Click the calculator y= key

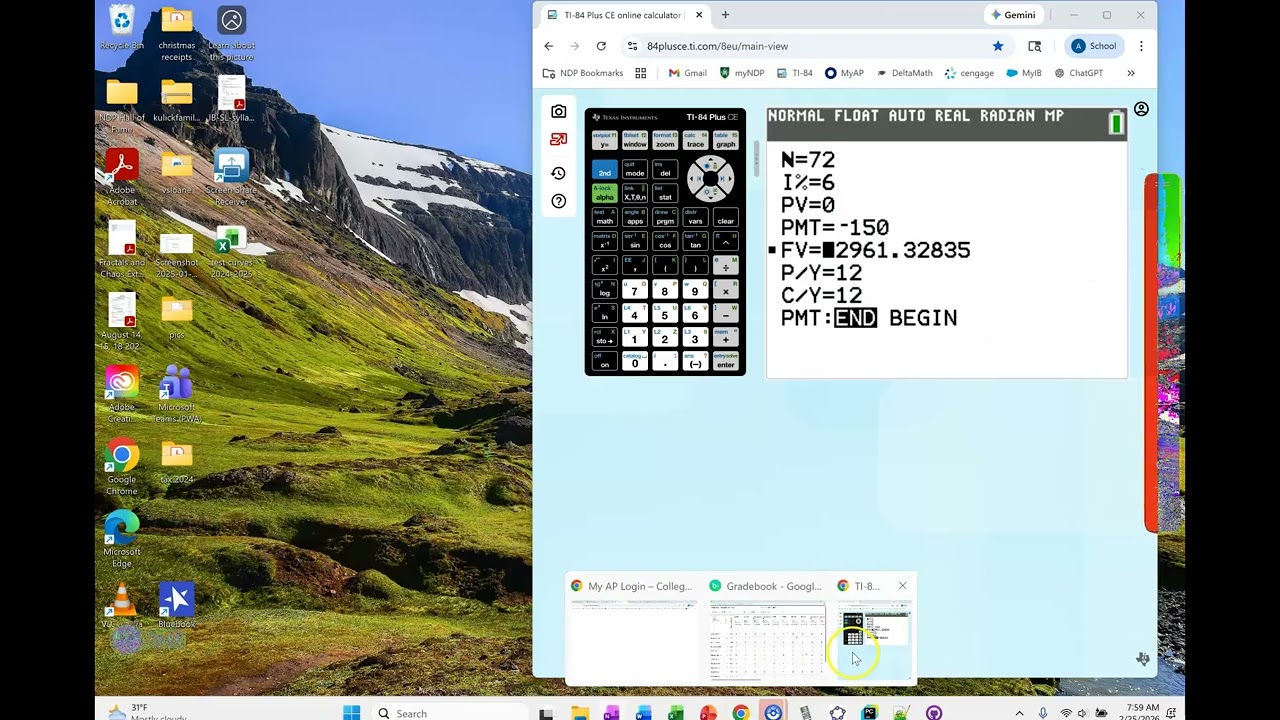[604, 141]
